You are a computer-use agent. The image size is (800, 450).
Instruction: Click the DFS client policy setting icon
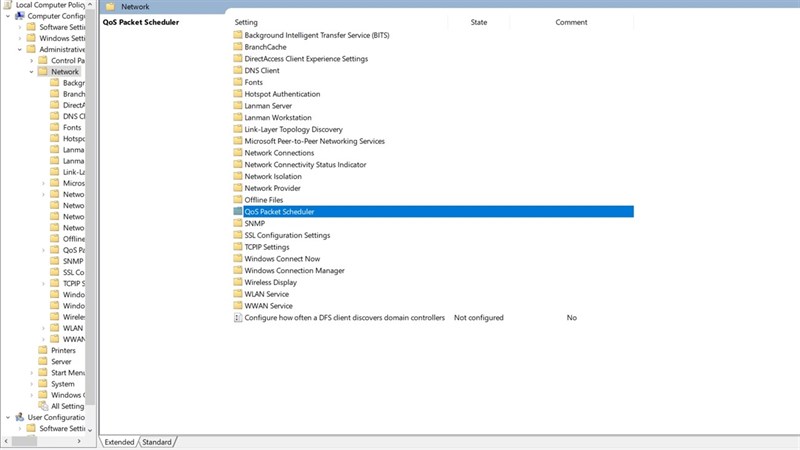[x=238, y=318]
